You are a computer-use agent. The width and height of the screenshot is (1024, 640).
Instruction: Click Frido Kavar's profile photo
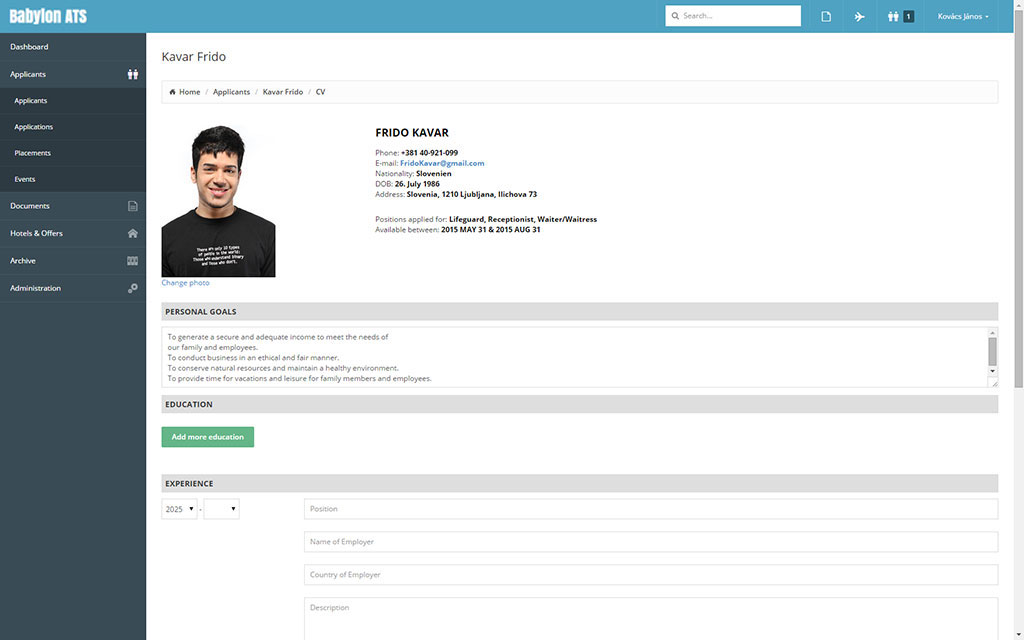pyautogui.click(x=218, y=200)
